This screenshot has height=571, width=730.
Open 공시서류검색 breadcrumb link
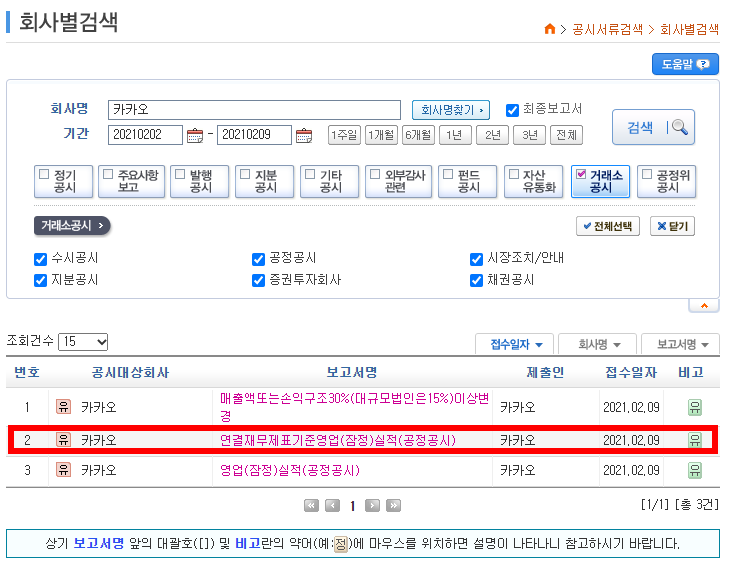[607, 29]
